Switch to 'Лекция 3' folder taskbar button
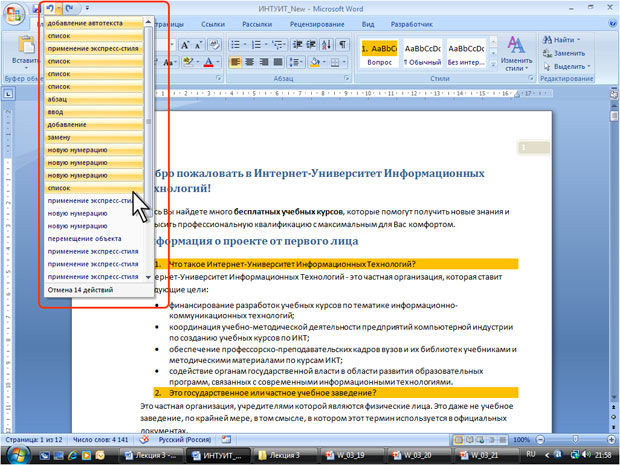Image resolution: width=620 pixels, height=465 pixels. click(279, 456)
